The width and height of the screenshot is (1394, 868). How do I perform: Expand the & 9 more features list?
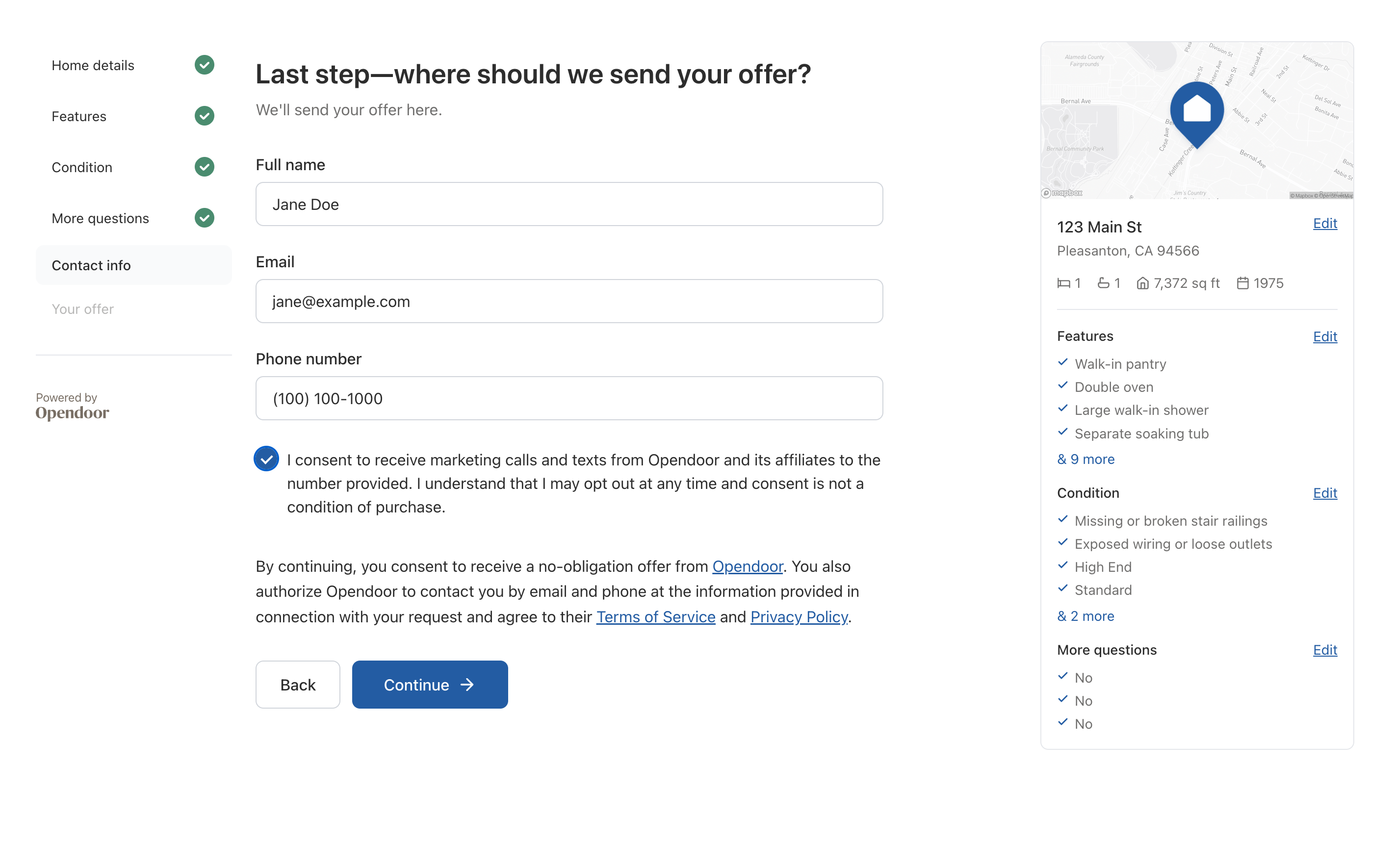[1085, 459]
